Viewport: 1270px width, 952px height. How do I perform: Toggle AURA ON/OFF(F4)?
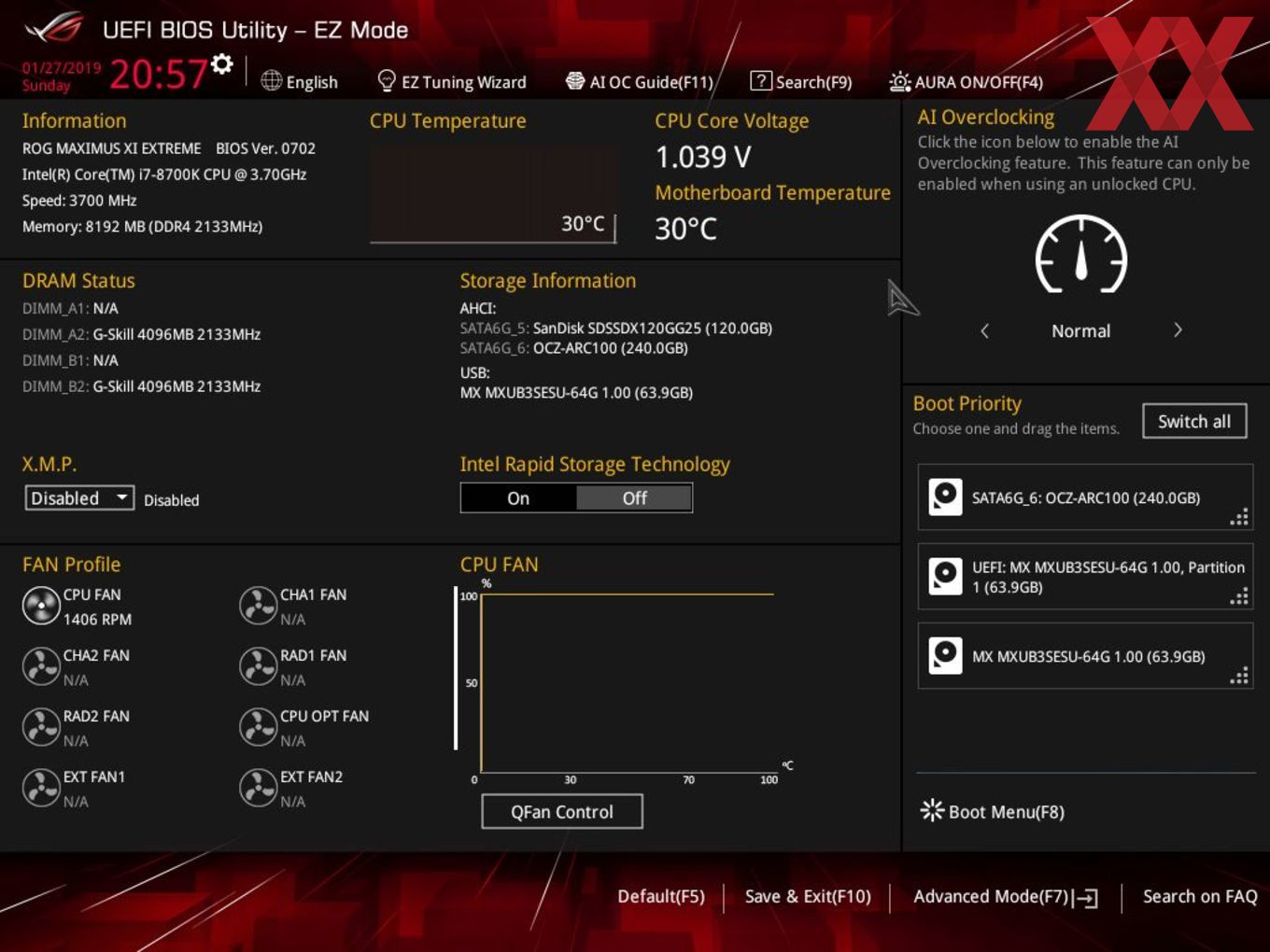pos(966,82)
